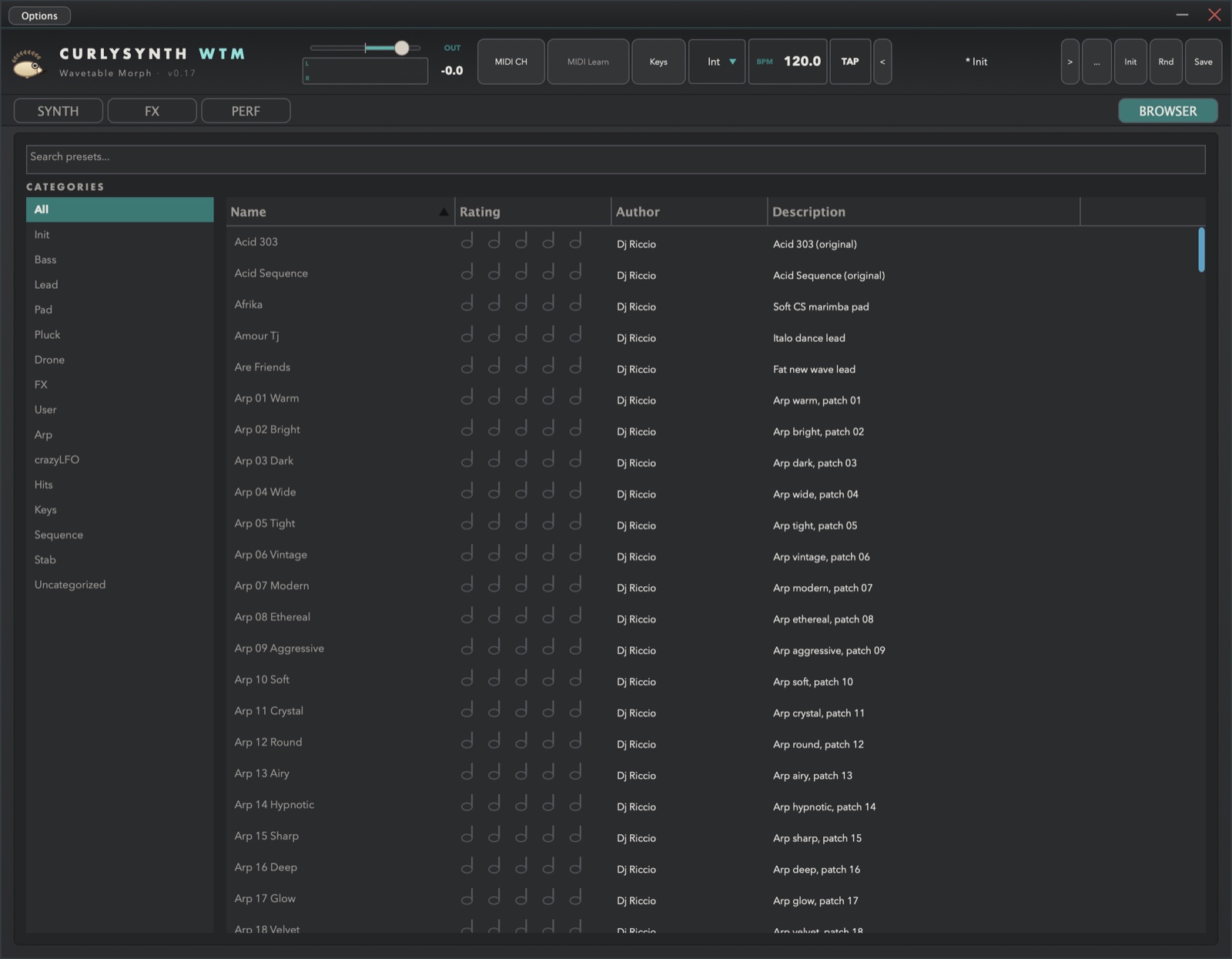This screenshot has height=959, width=1232.
Task: Select the Bass category
Action: pyautogui.click(x=119, y=260)
